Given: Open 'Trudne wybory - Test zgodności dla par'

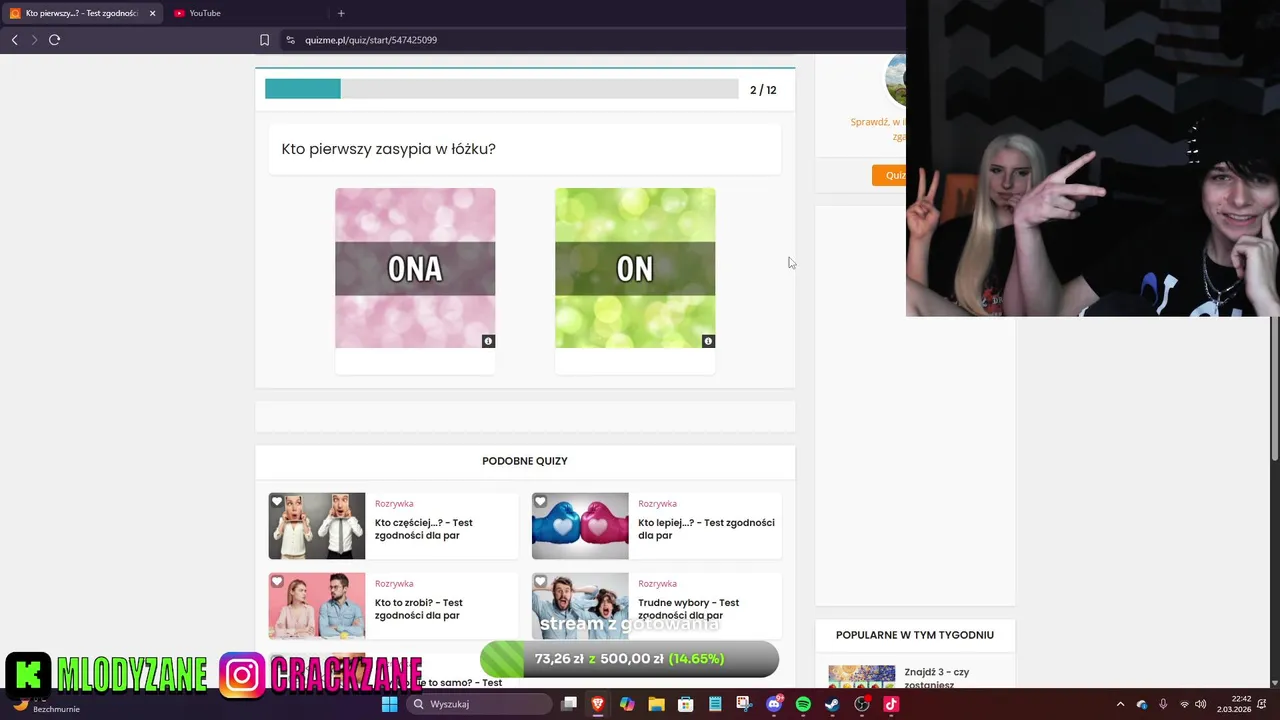Looking at the screenshot, I should tap(689, 609).
